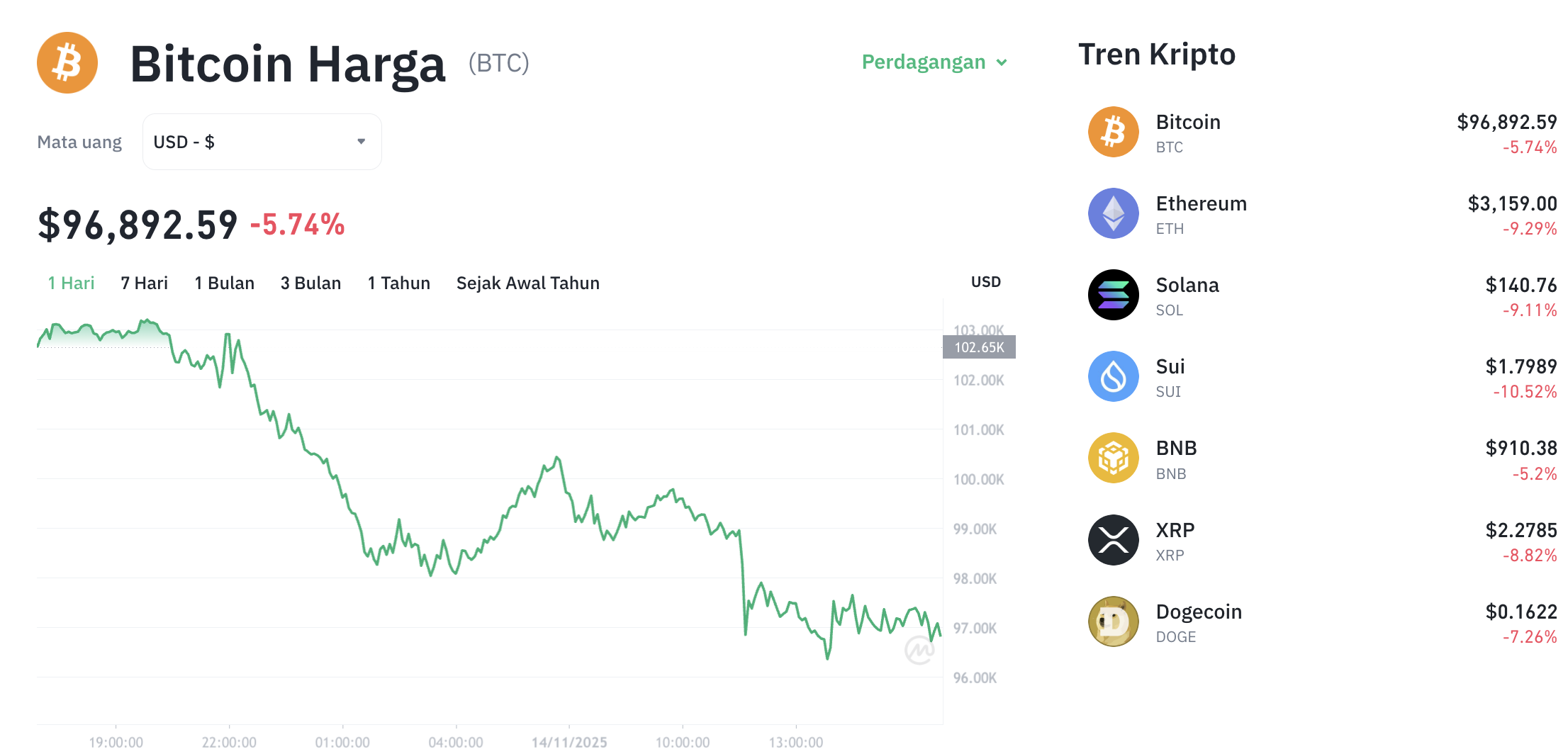
Task: Click the Sui coin icon
Action: (1113, 376)
